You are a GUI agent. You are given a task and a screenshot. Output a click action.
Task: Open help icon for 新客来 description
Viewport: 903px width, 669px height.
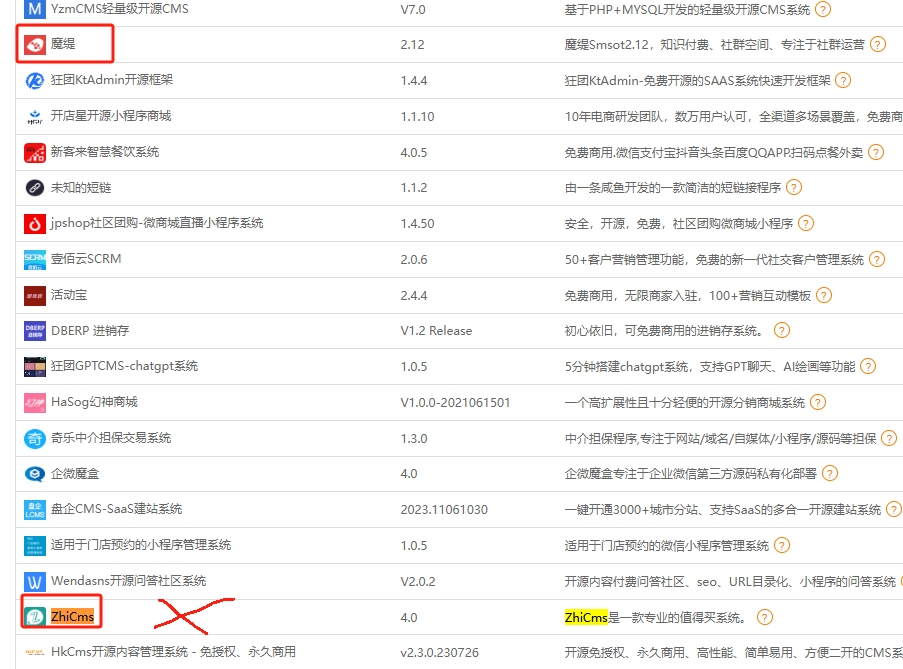[x=876, y=153]
